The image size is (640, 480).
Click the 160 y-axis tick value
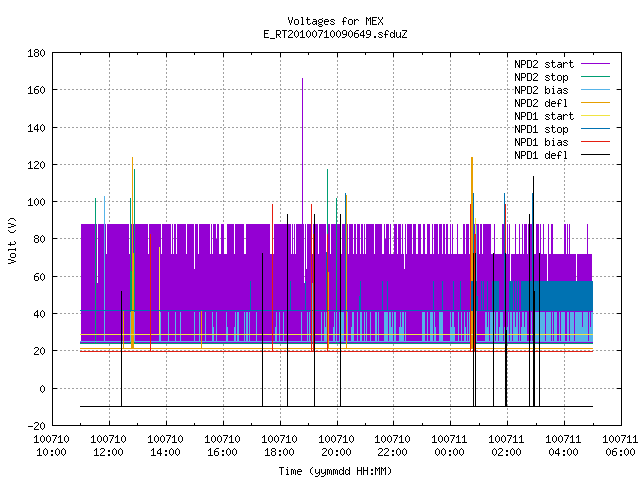[x=36, y=90]
